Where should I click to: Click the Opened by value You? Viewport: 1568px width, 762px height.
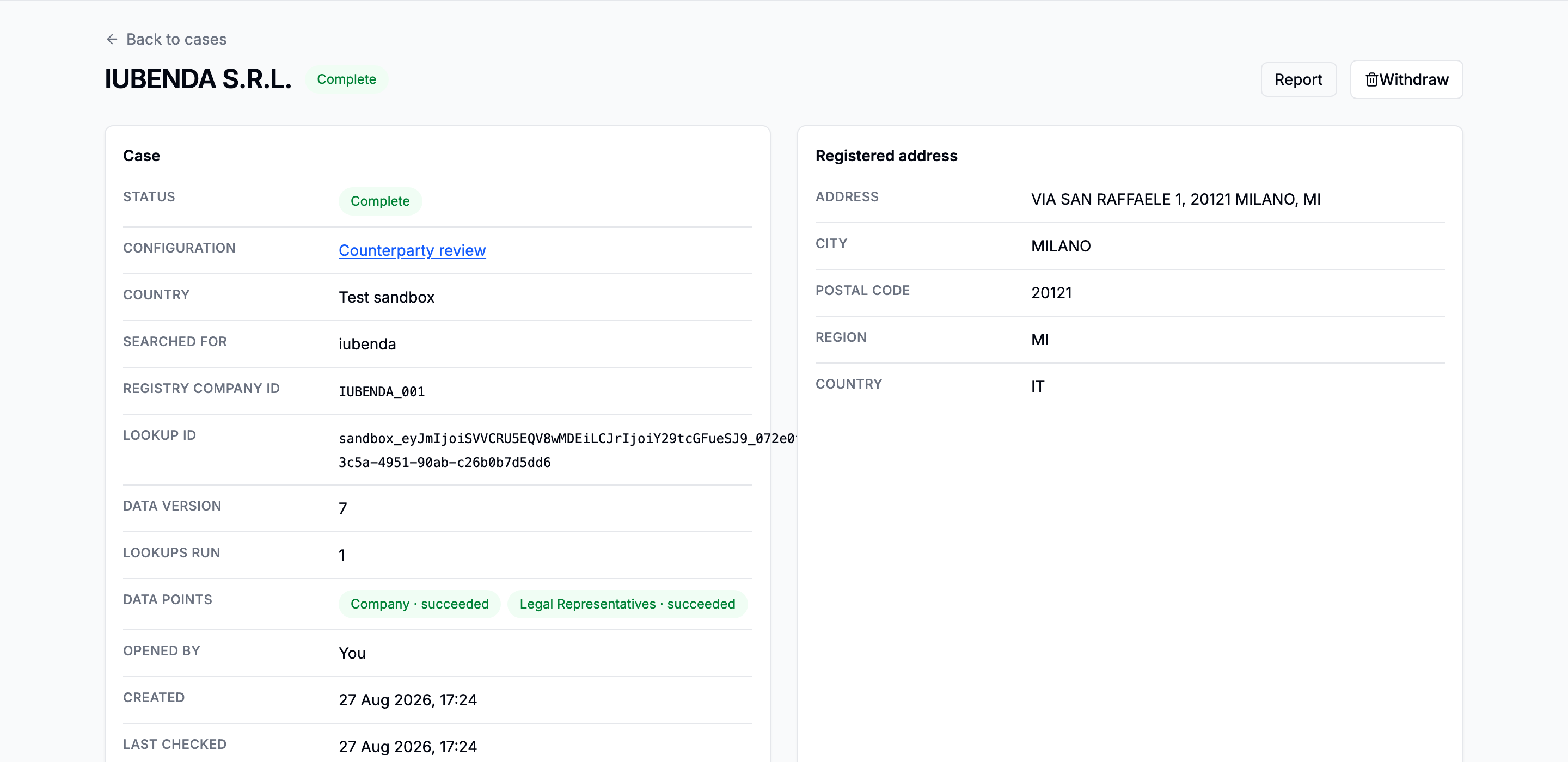point(352,654)
